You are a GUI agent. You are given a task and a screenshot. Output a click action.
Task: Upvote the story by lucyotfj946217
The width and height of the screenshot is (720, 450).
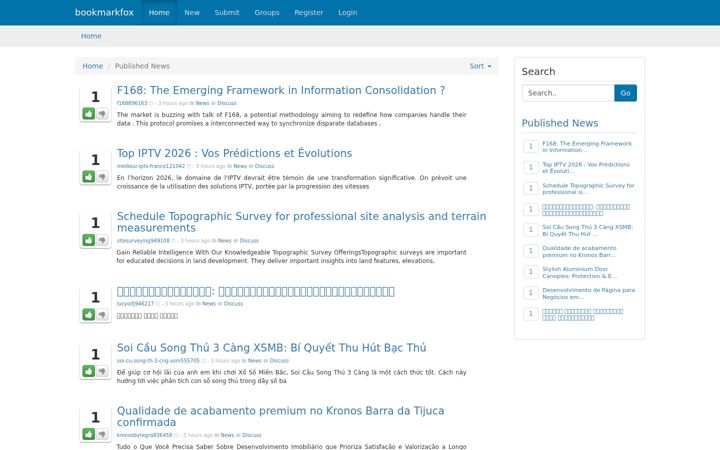[89, 314]
